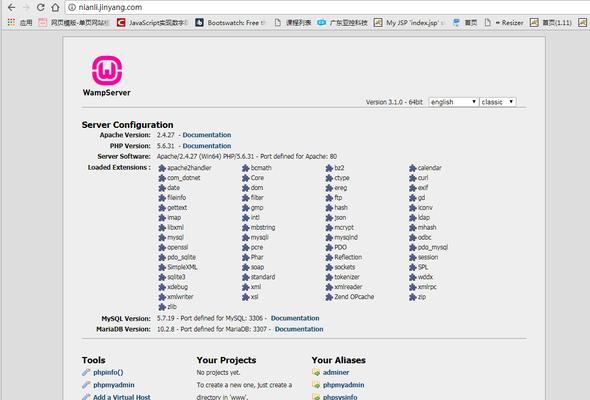Open the phpmyadmin link under Tools
The width and height of the screenshot is (590, 400).
(114, 385)
